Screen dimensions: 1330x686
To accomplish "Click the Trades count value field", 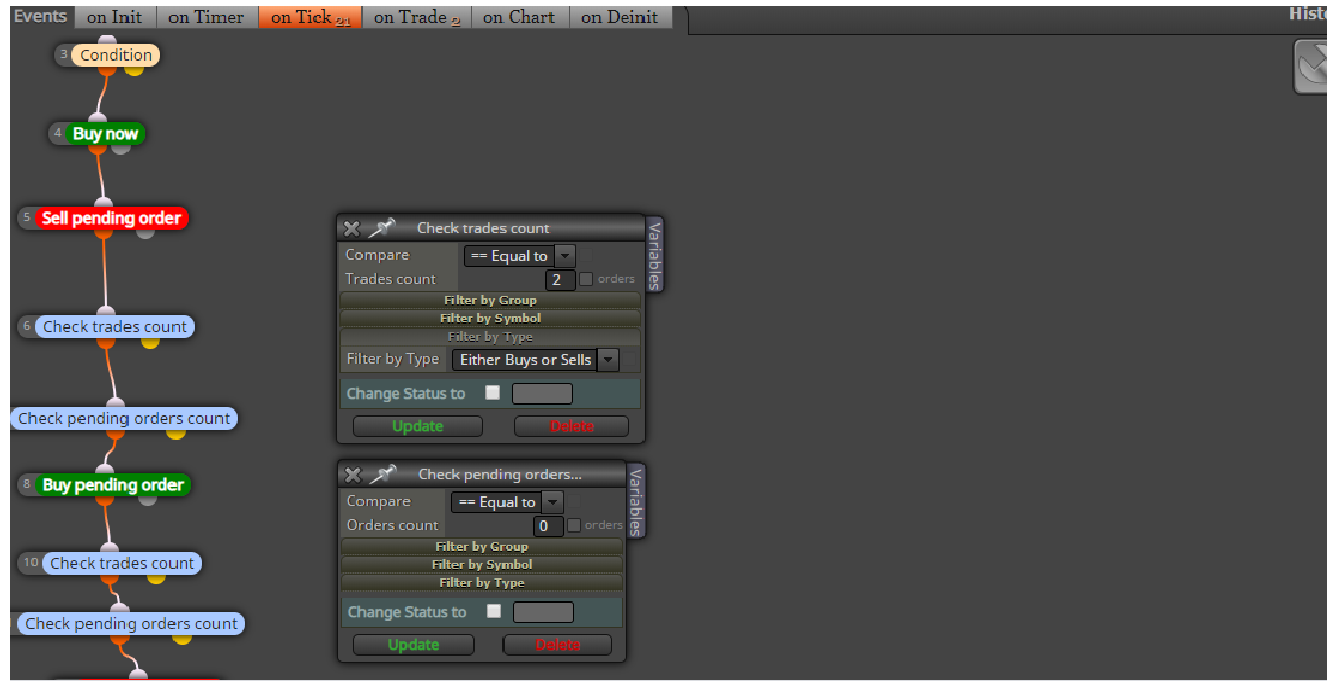I will click(x=560, y=280).
